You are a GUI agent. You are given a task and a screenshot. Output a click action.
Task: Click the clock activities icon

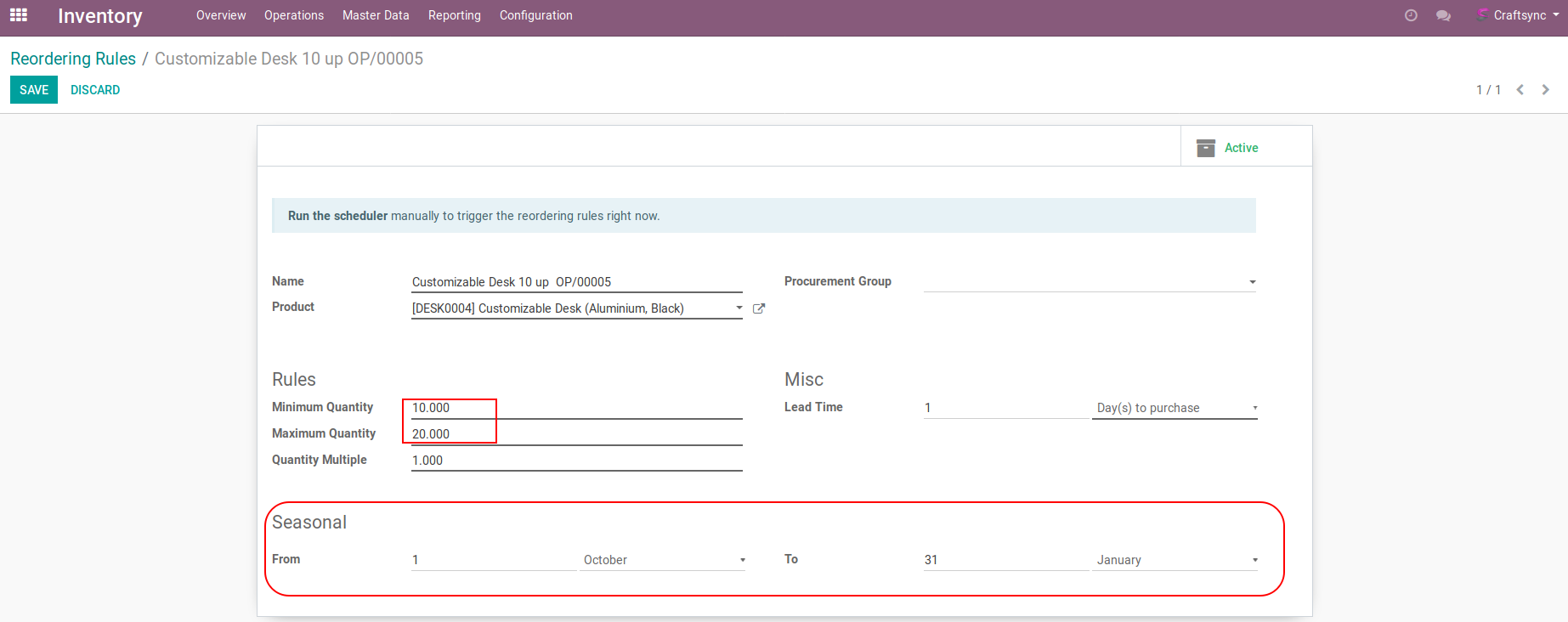coord(1411,15)
